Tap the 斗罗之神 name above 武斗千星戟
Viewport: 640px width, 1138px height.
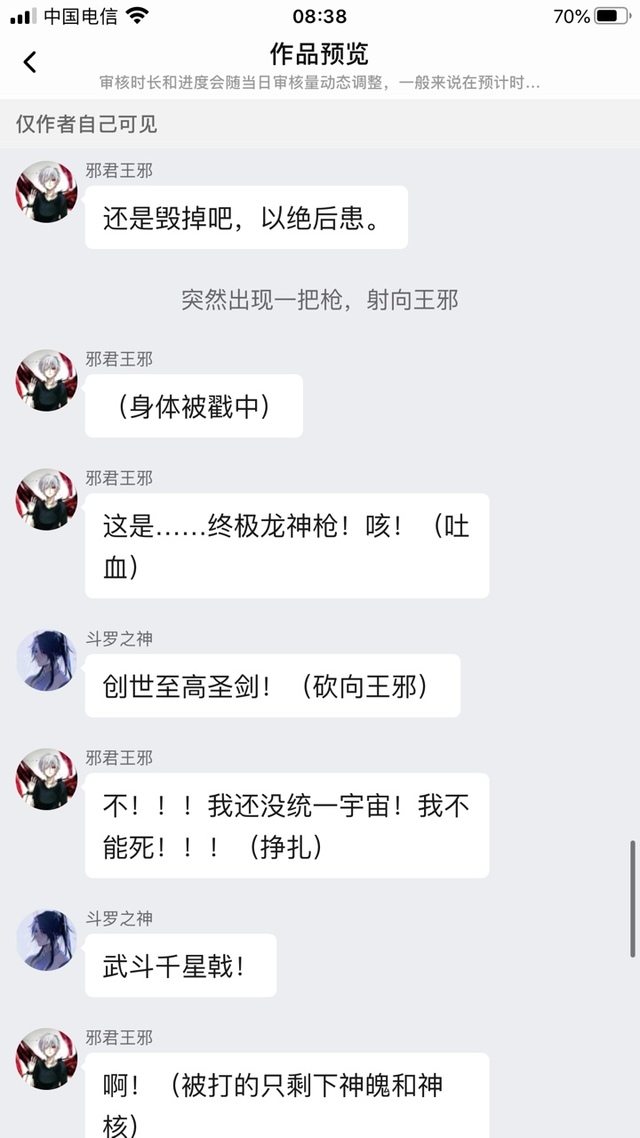(119, 919)
